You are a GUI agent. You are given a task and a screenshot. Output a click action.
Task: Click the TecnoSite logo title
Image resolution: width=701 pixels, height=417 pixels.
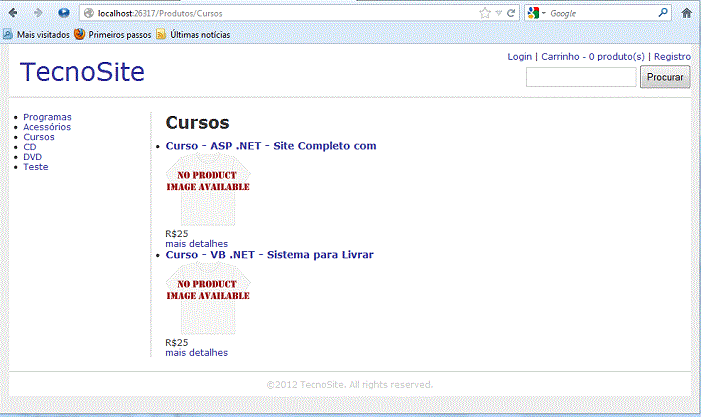82,72
